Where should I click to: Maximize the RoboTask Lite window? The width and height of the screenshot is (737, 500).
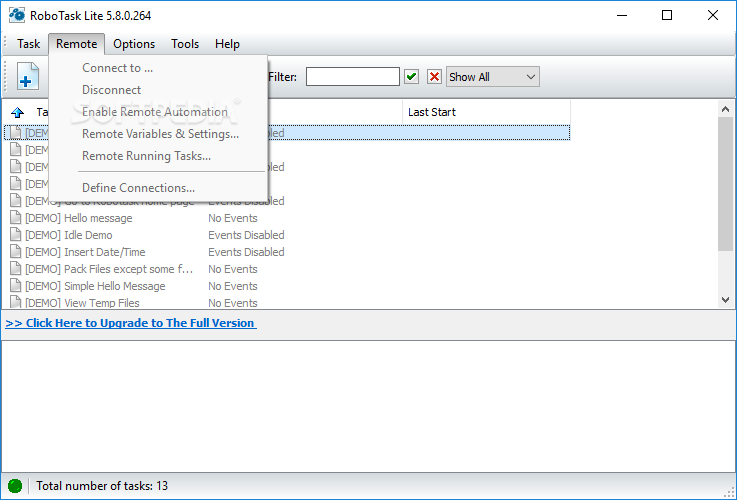666,15
